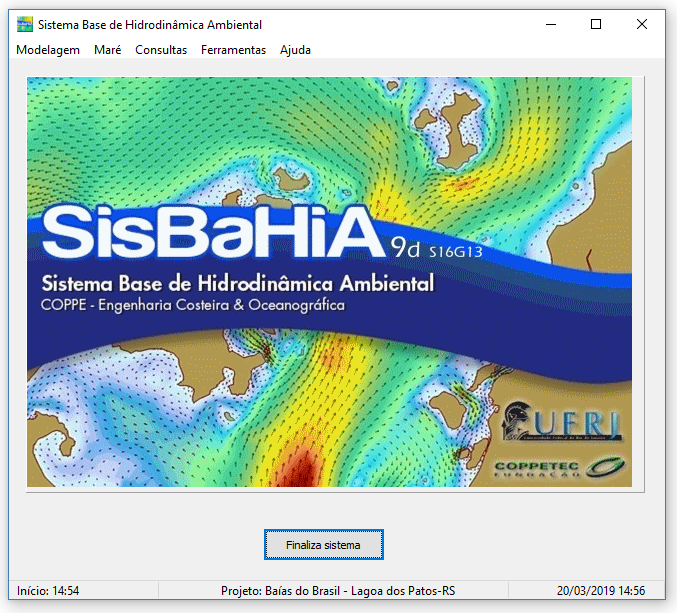Click the SisBaHiA app icon in title bar

coord(25,25)
